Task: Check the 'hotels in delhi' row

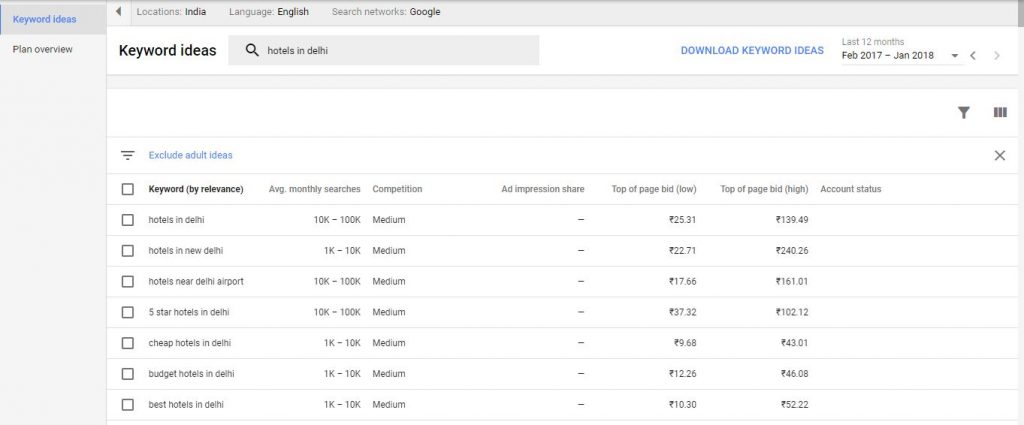Action: point(127,220)
